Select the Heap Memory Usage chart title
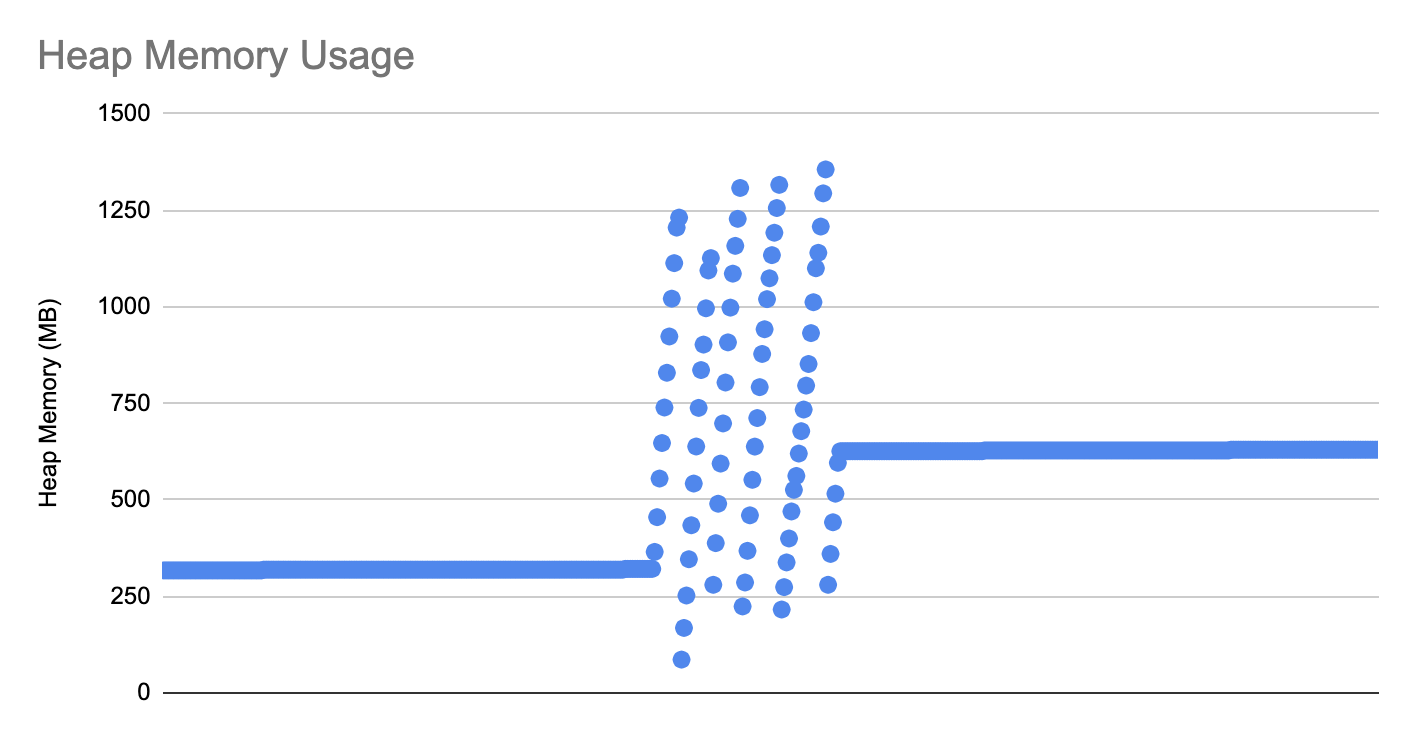 (x=226, y=56)
